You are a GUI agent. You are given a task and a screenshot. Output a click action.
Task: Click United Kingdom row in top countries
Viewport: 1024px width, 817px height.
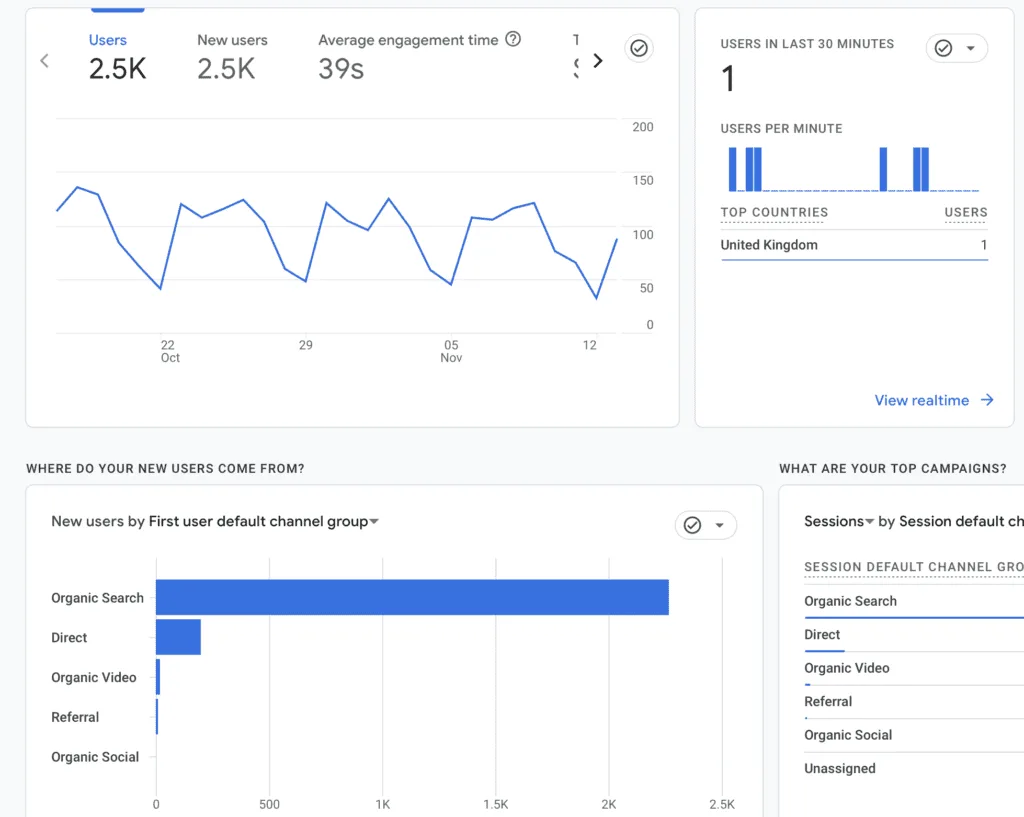click(x=854, y=245)
